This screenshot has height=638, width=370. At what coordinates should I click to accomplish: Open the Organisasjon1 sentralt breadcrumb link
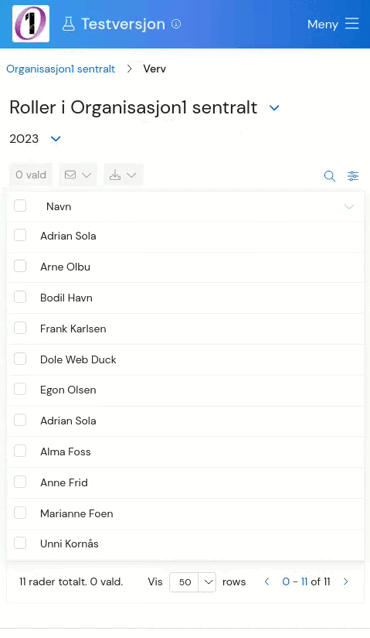tap(61, 69)
